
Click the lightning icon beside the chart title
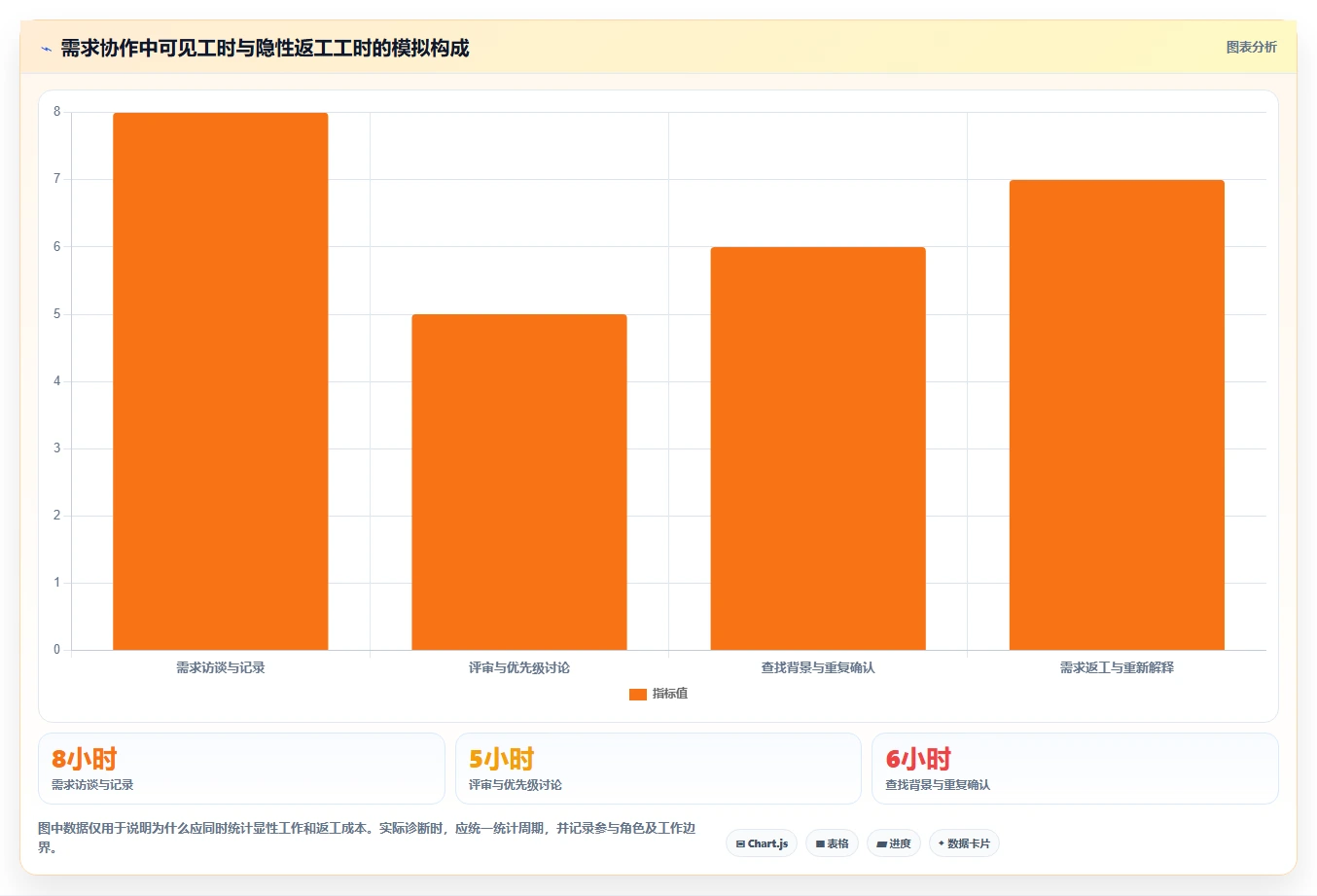coord(46,49)
